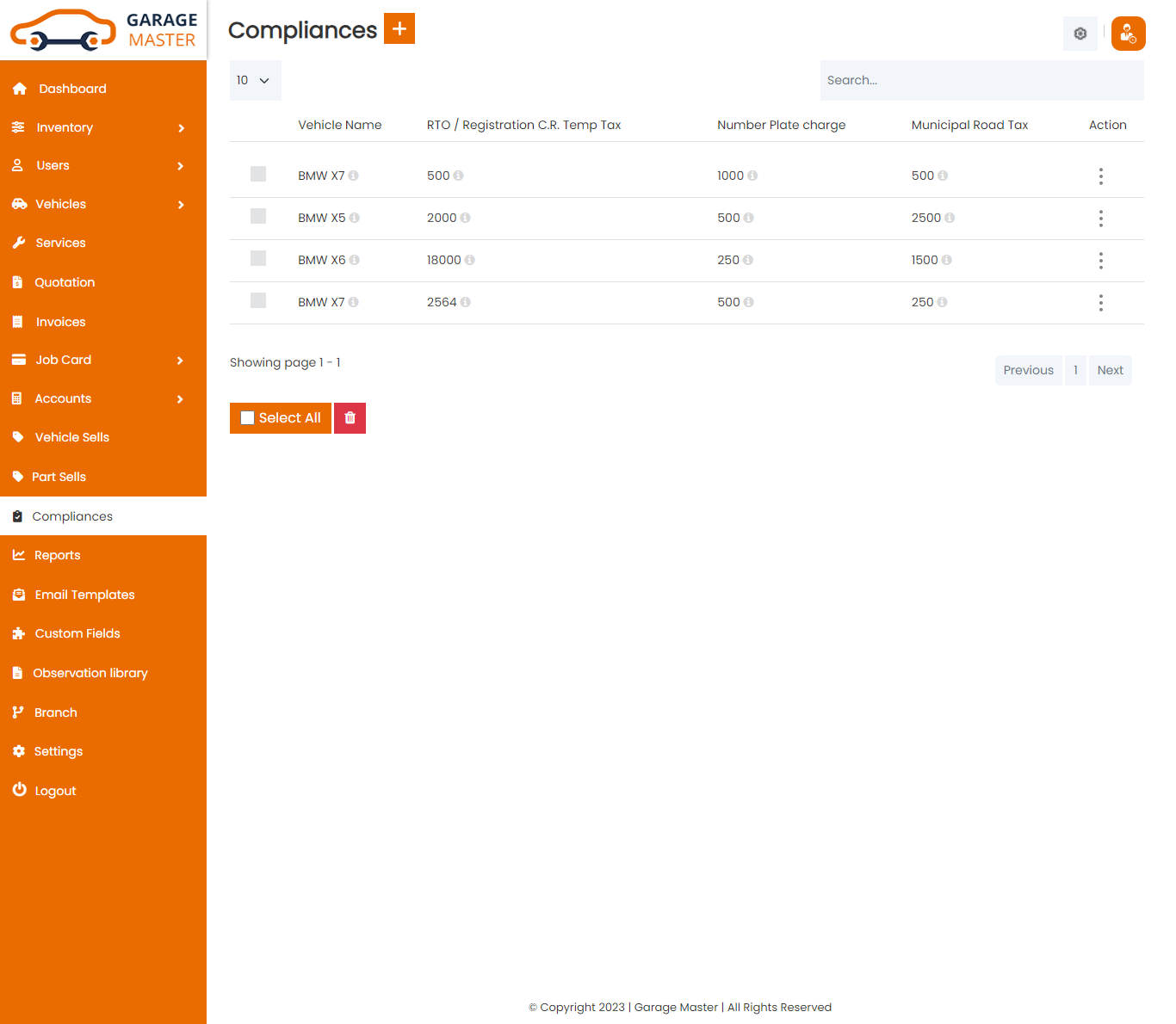
Task: Open action menu for BMW X5 row
Action: 1100,219
